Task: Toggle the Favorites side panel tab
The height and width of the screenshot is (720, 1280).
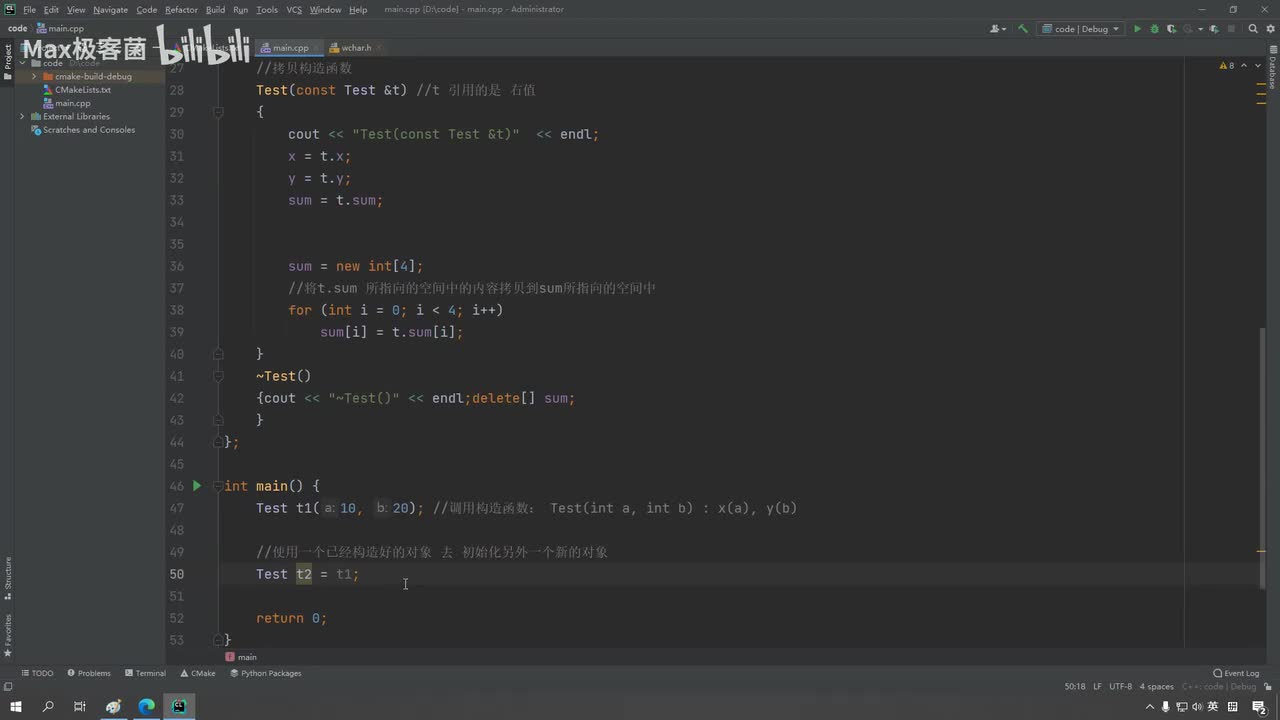Action: 8,634
